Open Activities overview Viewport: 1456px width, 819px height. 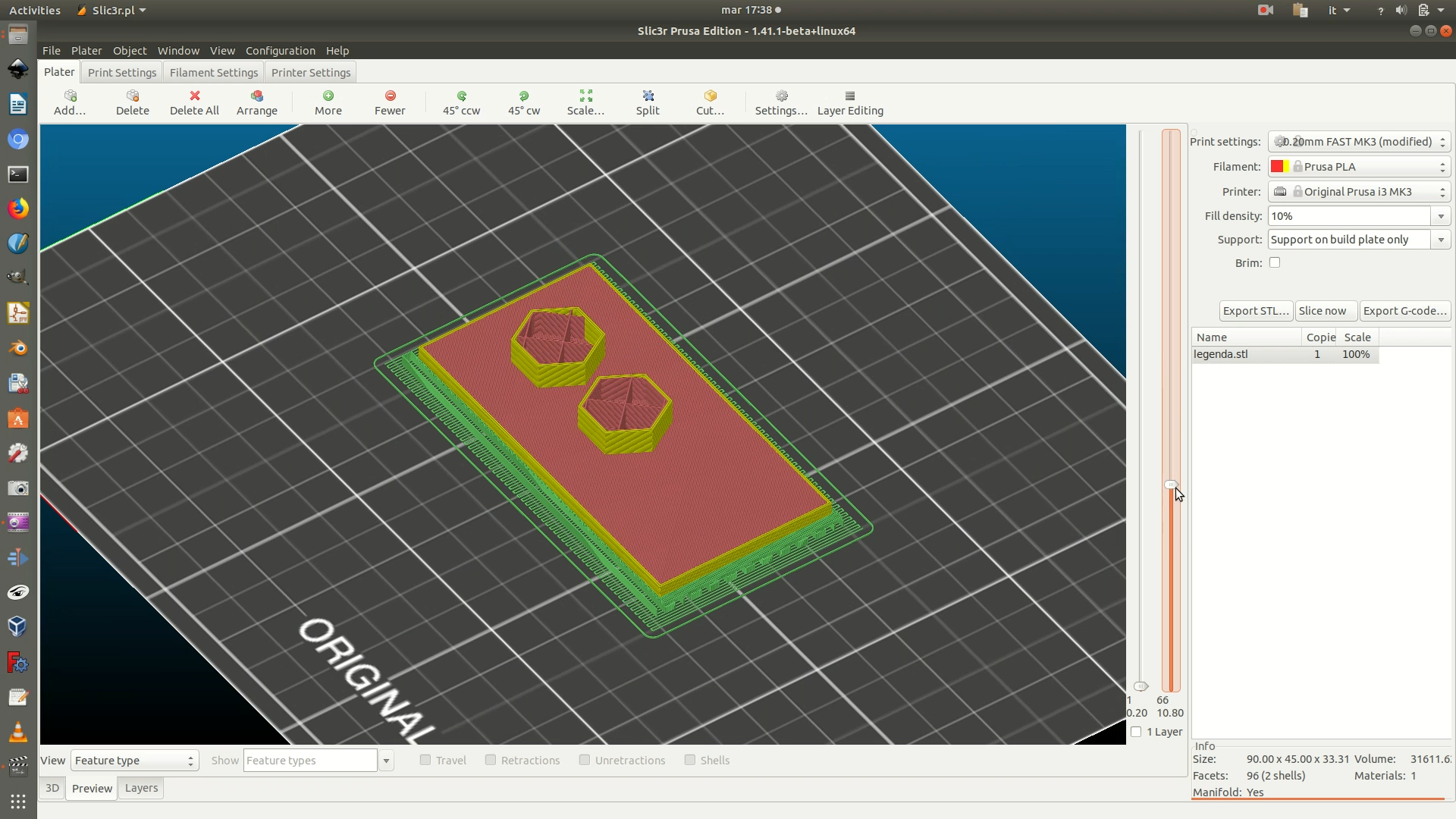[x=35, y=10]
